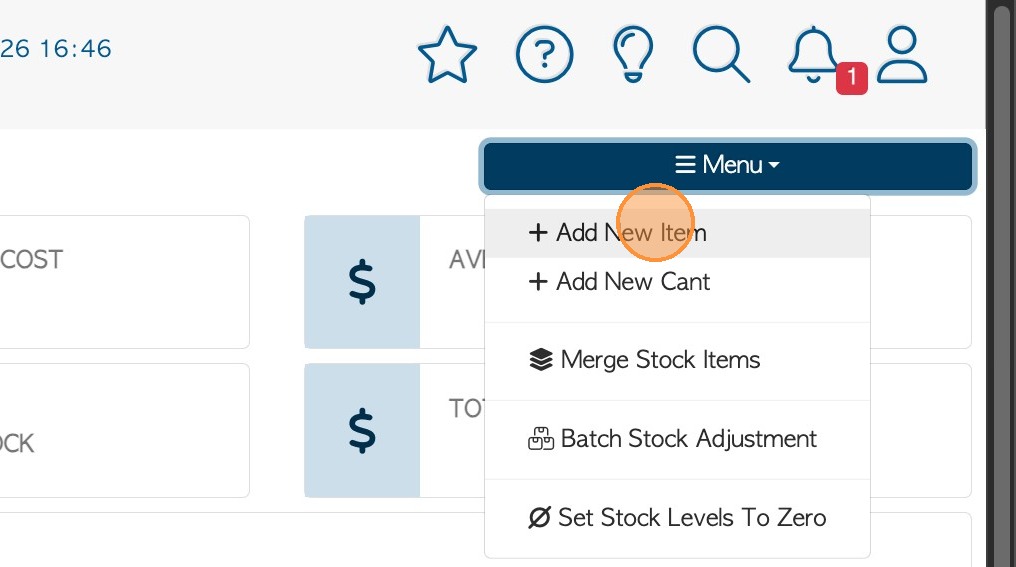The image size is (1016, 567).
Task: Choose Set Stock Levels To Zero
Action: tap(692, 518)
